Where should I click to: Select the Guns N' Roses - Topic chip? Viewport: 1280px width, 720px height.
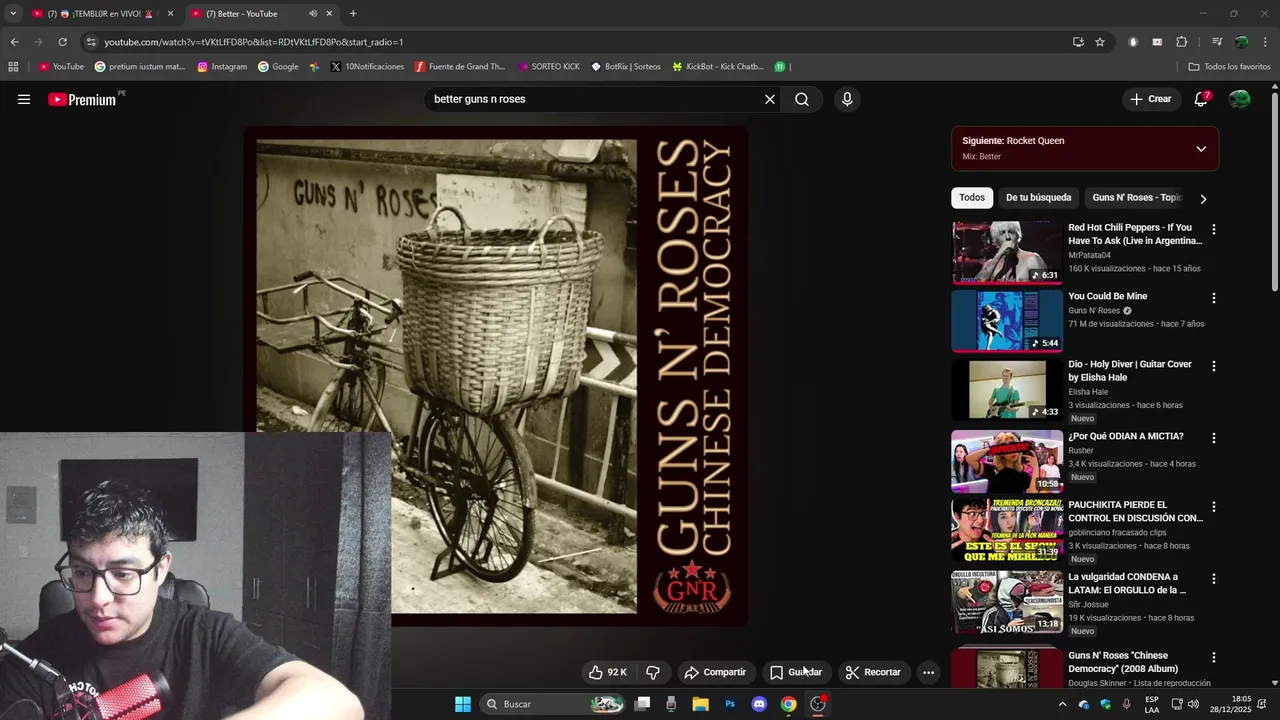coord(1137,198)
